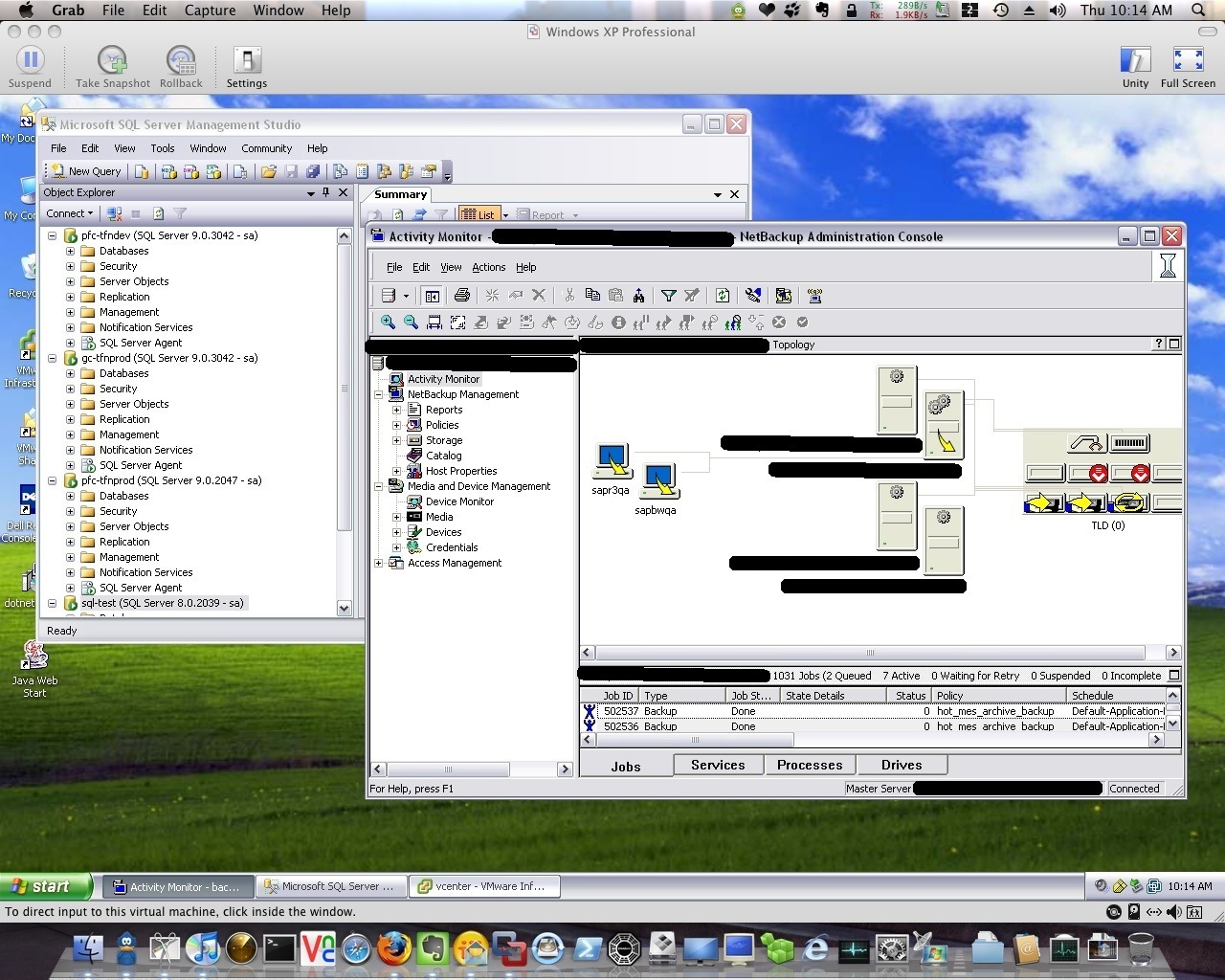Select the sapbwqa client icon in topology

tap(659, 480)
